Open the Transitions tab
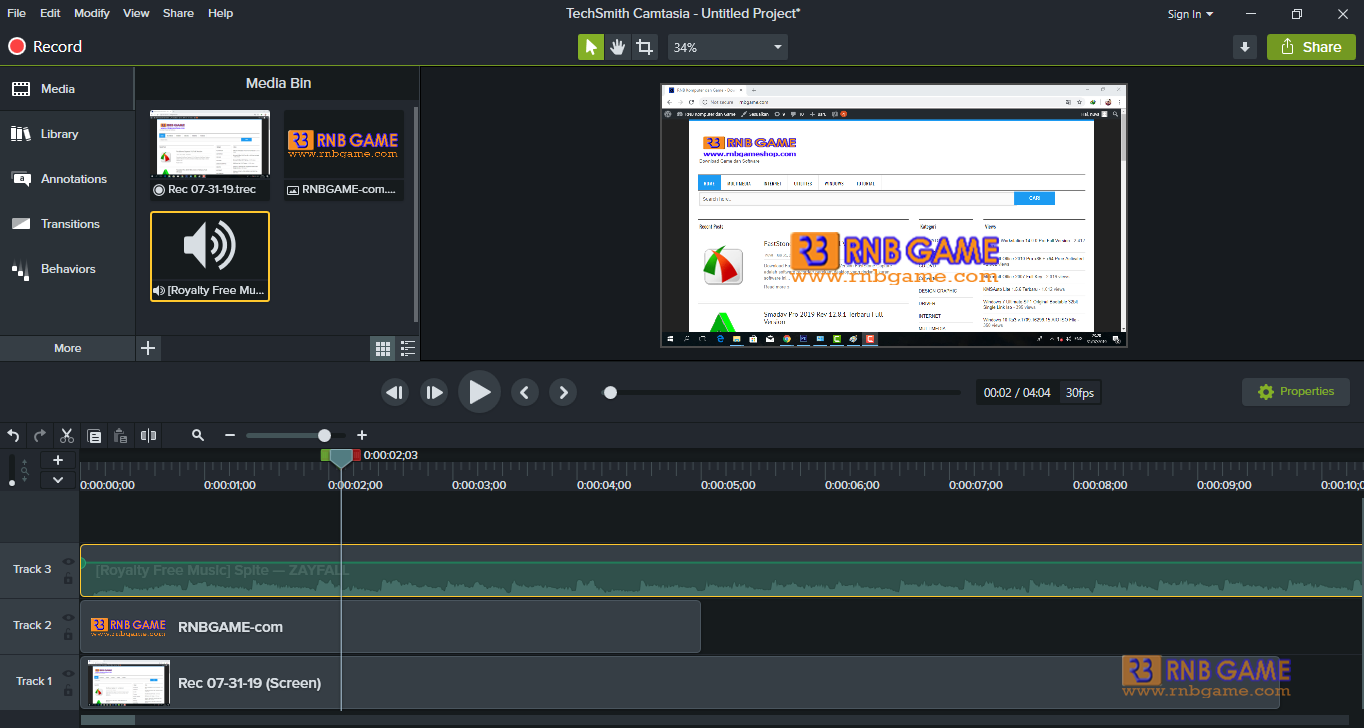Viewport: 1364px width, 728px height. [67, 224]
